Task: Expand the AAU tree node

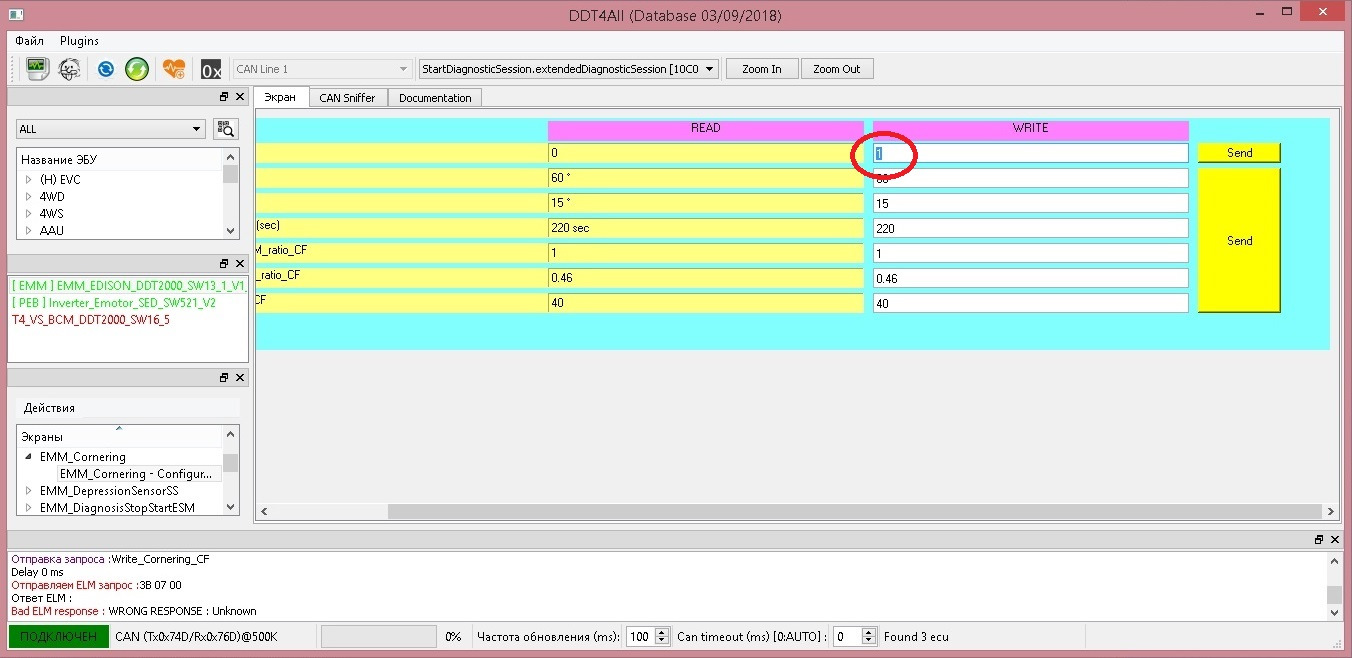Action: point(29,231)
